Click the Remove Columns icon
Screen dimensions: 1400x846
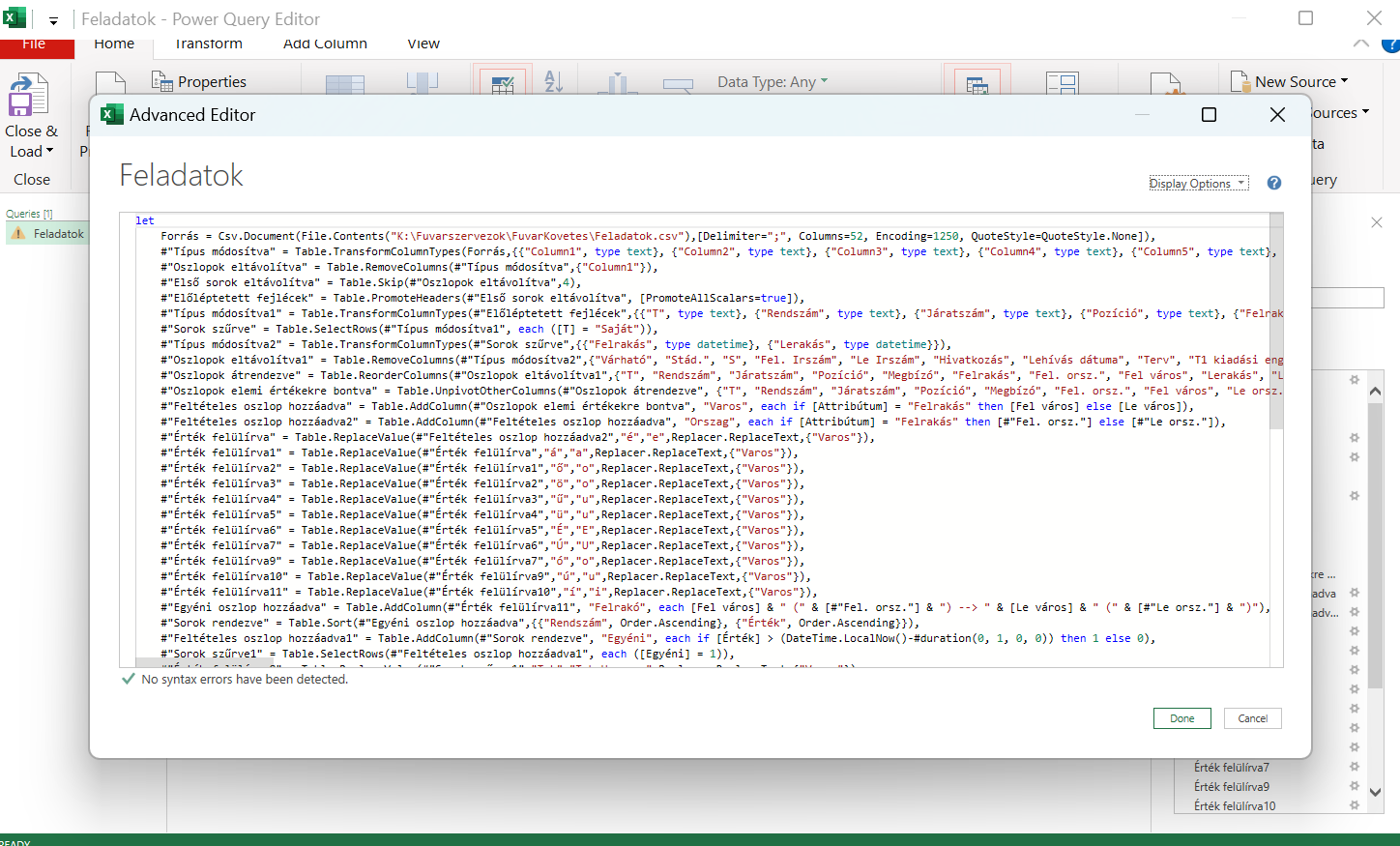coord(423,83)
